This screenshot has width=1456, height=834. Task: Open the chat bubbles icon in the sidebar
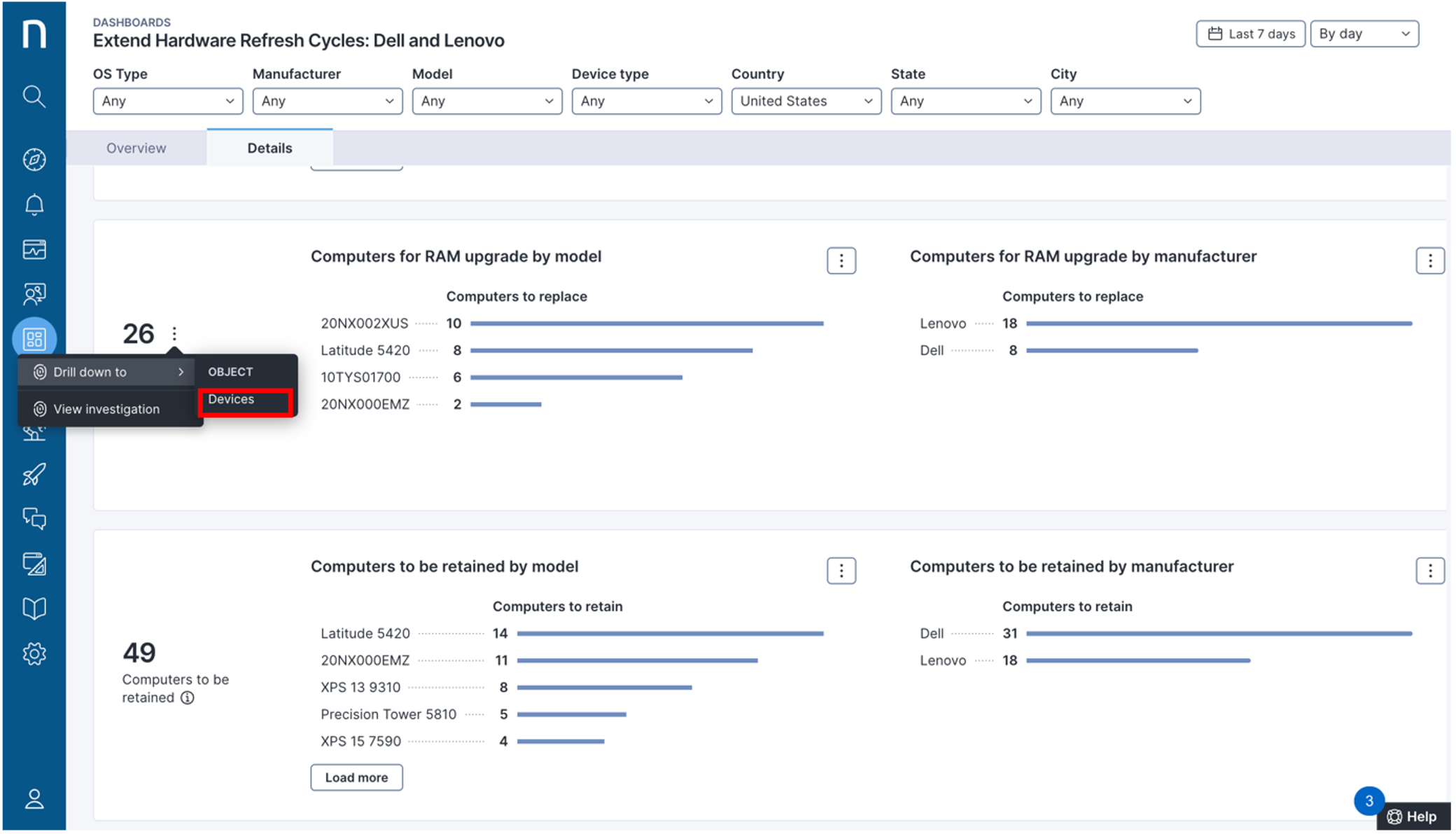coord(34,519)
